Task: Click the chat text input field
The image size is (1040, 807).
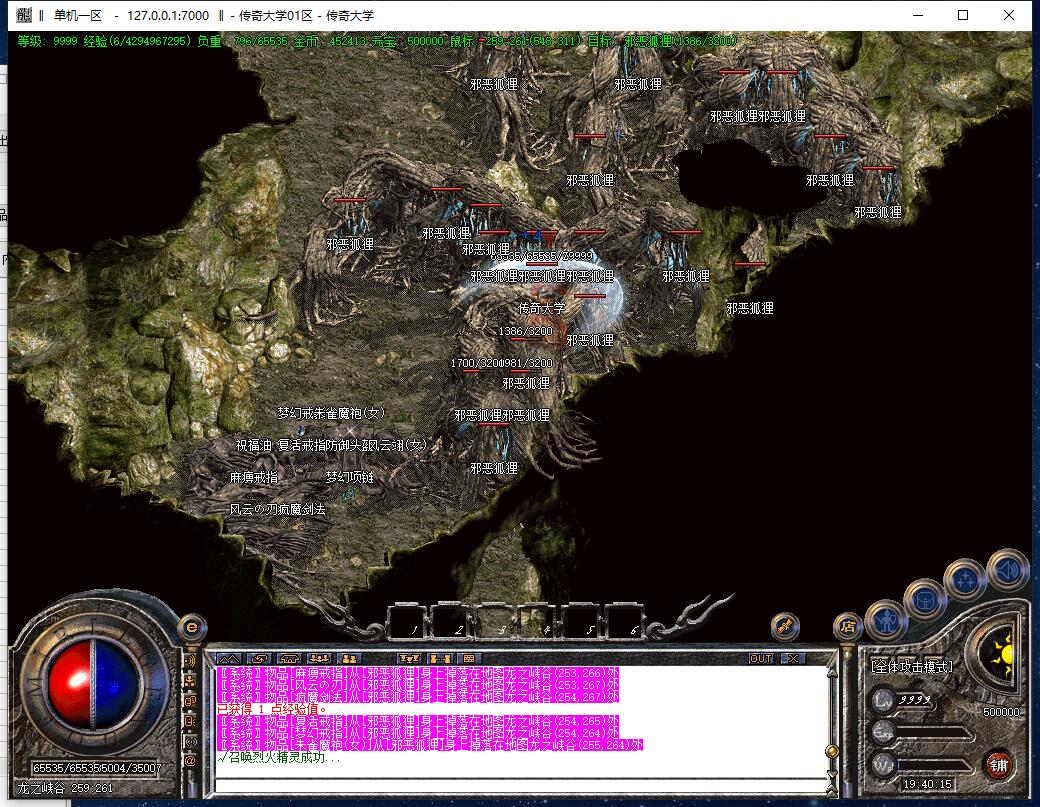Action: point(520,786)
